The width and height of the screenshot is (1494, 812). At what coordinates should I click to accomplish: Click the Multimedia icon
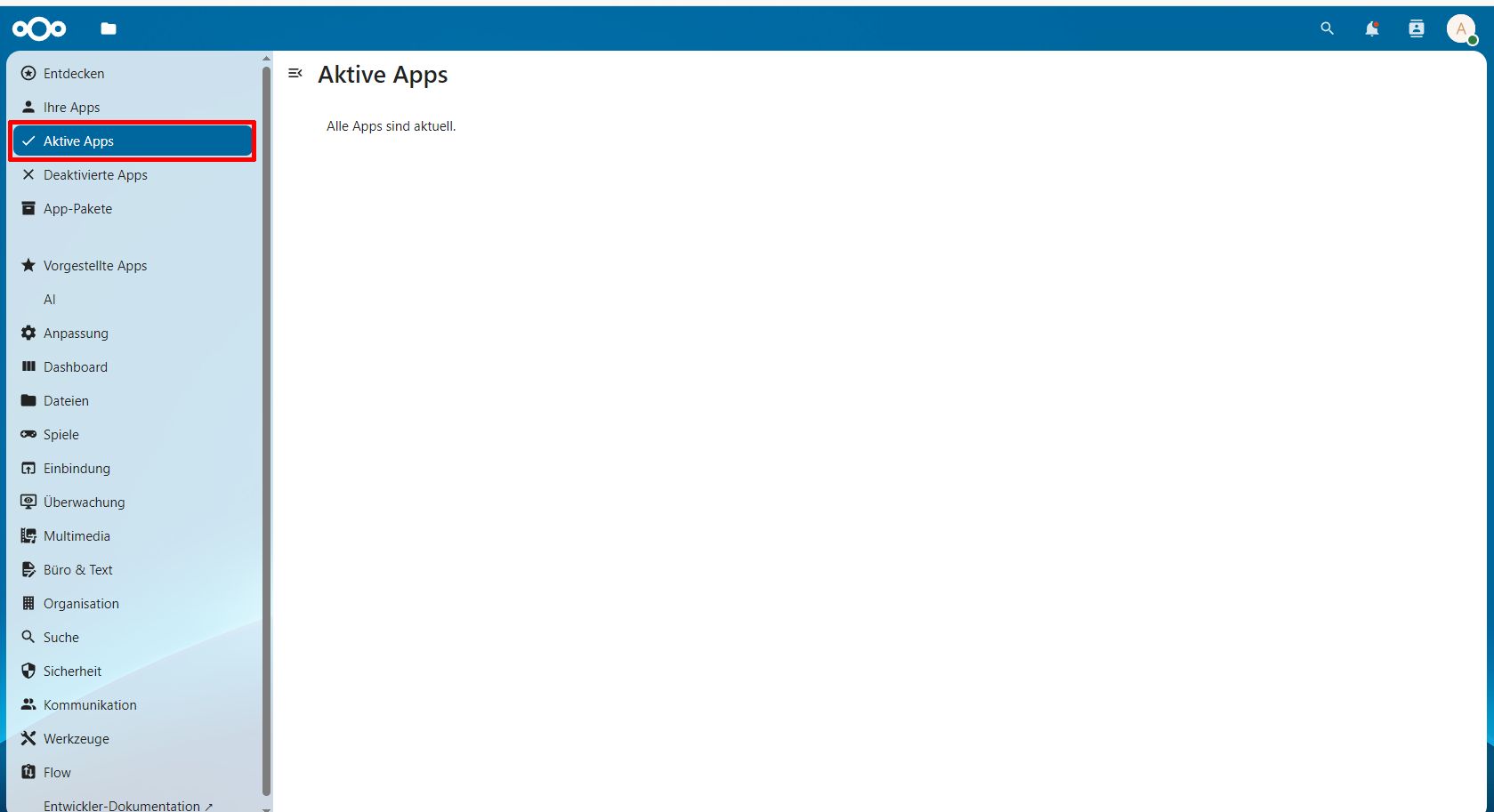[28, 536]
